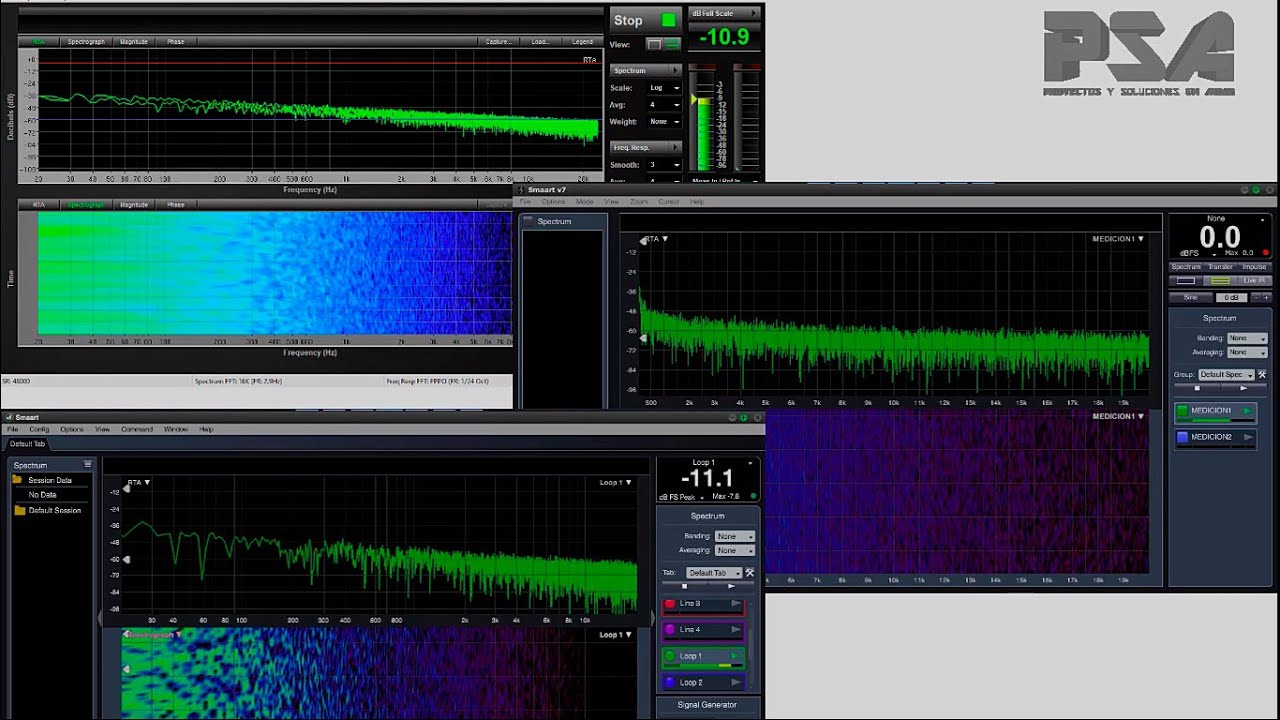Viewport: 1280px width, 720px height.
Task: Expand the dB Full Scale header arrow
Action: [x=751, y=14]
